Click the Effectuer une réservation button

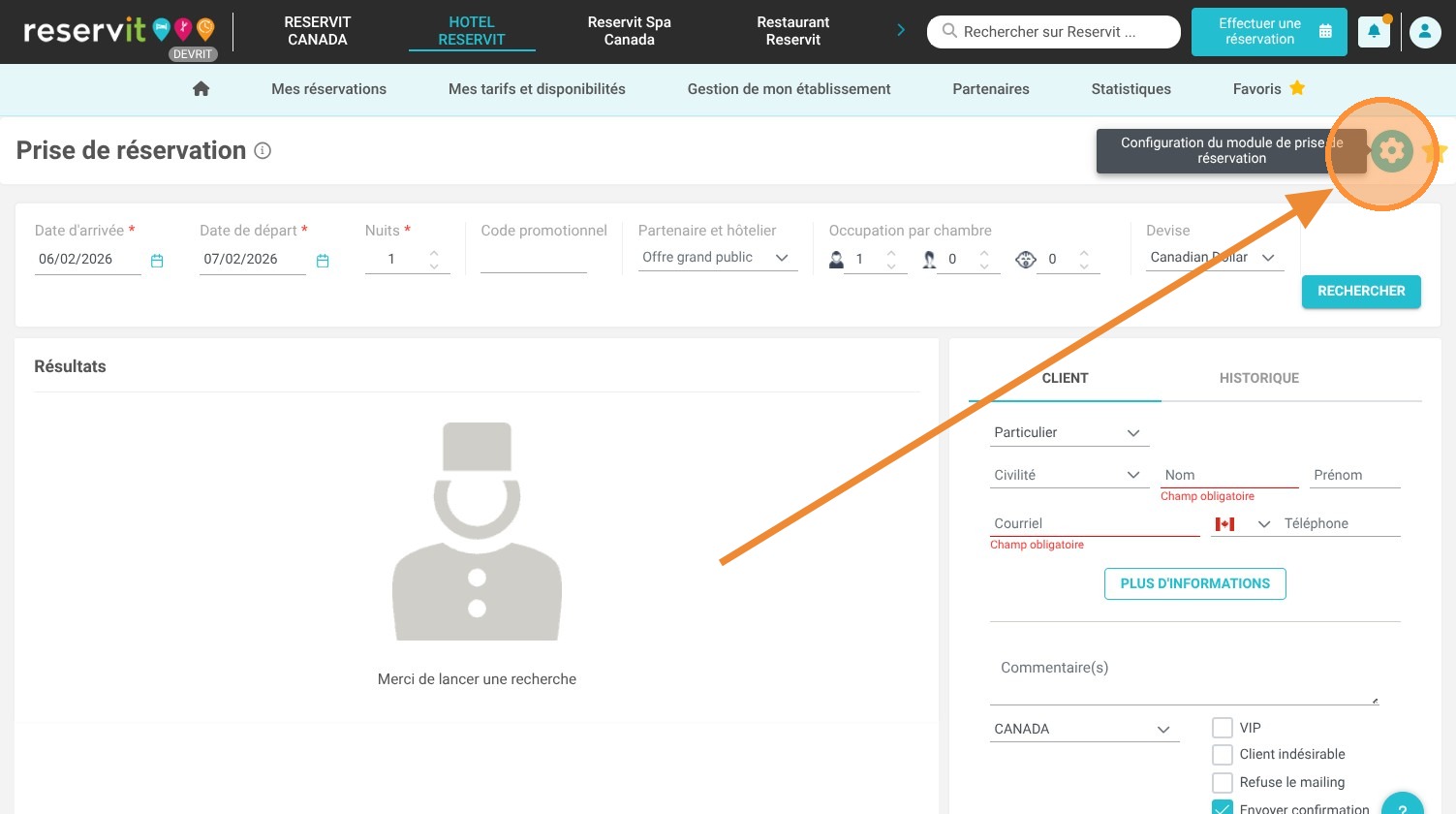(x=1268, y=31)
